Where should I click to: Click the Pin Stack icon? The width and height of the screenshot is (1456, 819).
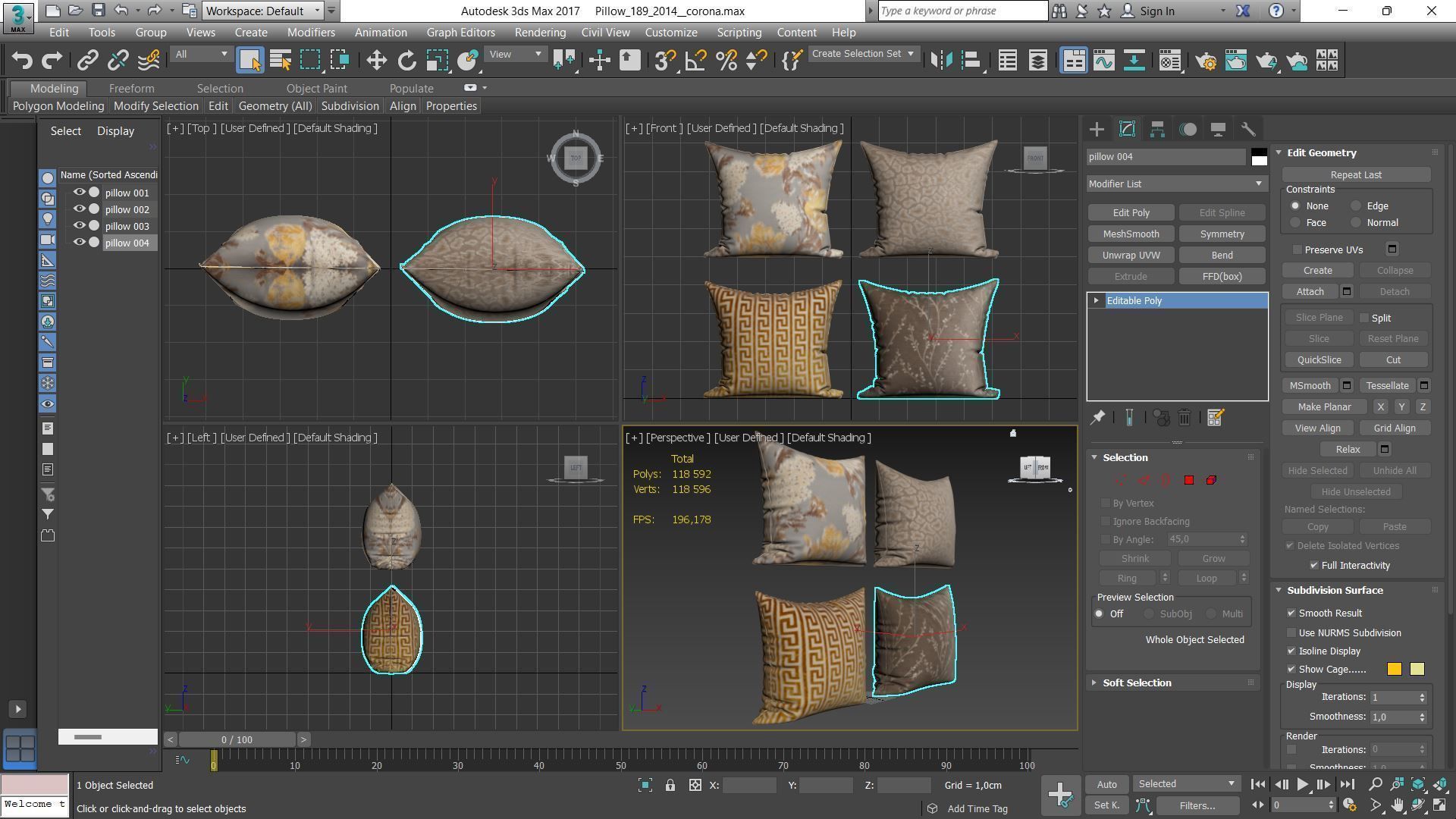1097,417
